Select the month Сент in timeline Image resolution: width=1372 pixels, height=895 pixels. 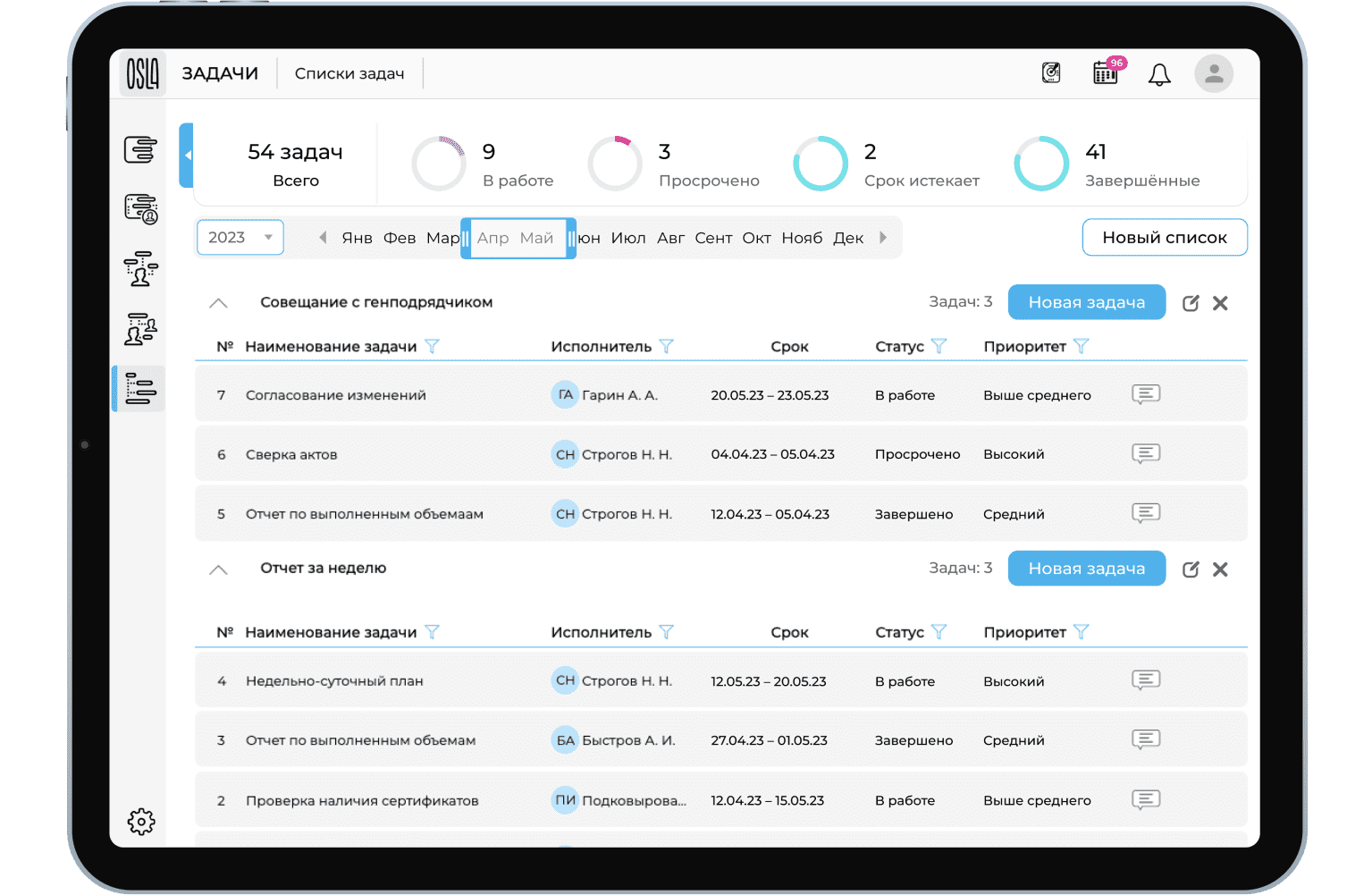point(712,238)
